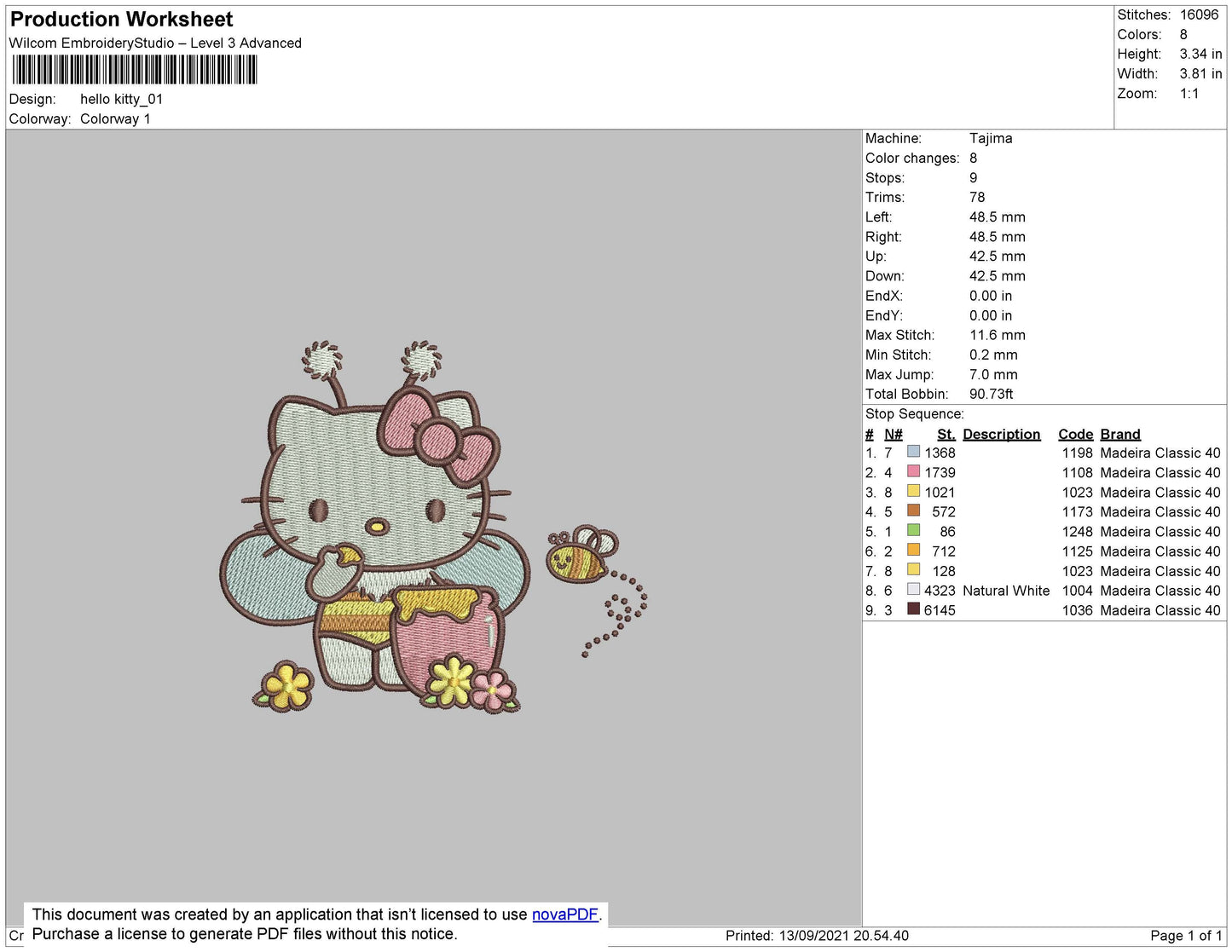Viewport: 1232px width, 952px height.
Task: Click the 'Description' column header
Action: [x=1002, y=434]
